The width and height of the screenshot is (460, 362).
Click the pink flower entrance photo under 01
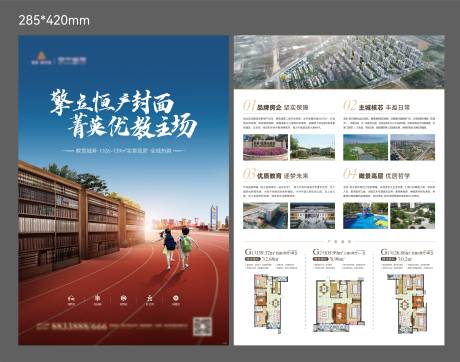[265, 147]
